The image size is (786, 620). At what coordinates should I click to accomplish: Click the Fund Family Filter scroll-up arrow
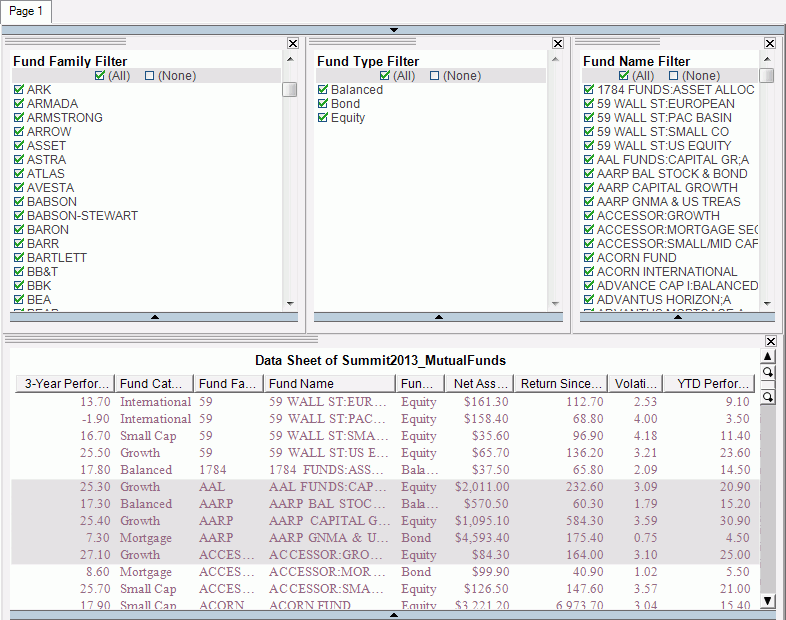pos(290,60)
